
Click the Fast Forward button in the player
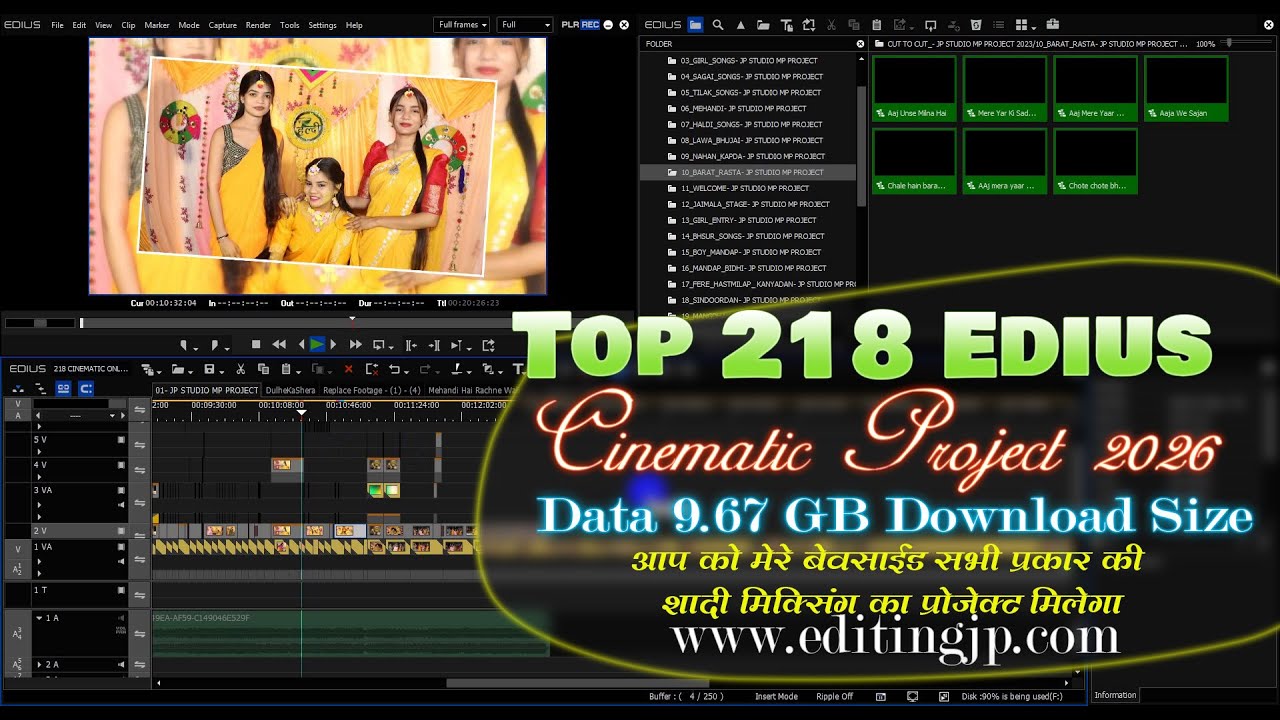pos(355,345)
